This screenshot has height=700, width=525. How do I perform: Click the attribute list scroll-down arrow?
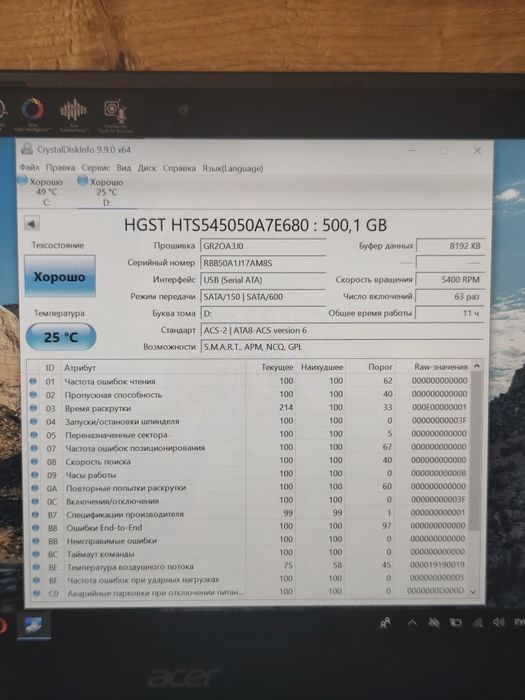point(474,592)
